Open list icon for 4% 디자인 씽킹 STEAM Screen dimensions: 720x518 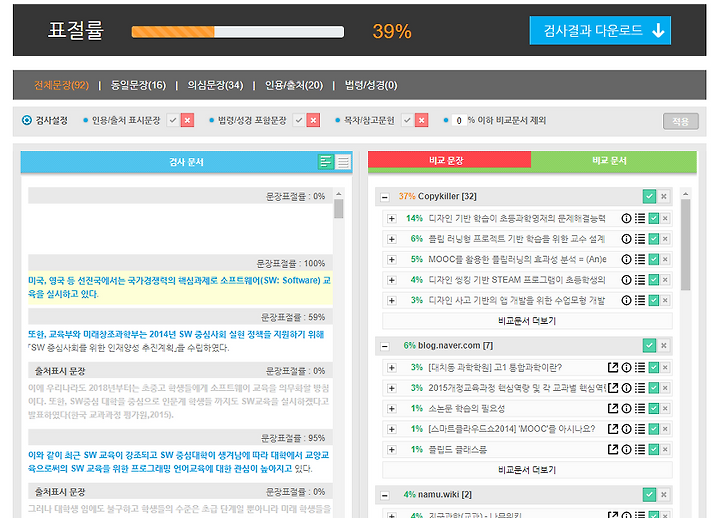coord(640,280)
